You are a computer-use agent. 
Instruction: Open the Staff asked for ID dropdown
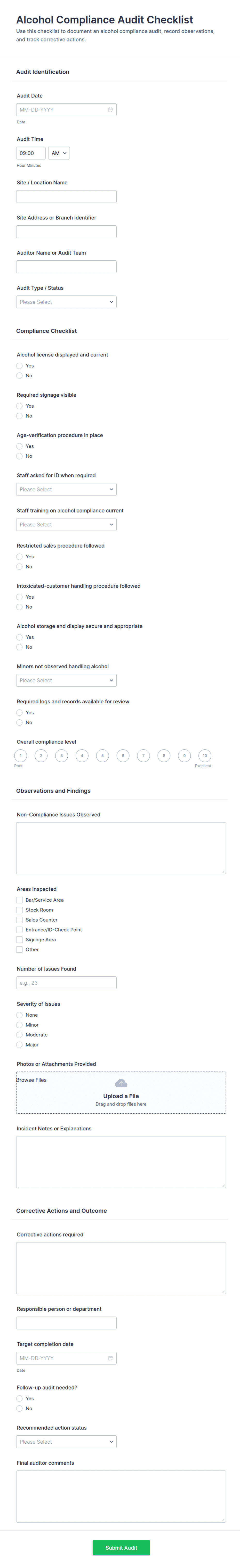click(x=66, y=489)
